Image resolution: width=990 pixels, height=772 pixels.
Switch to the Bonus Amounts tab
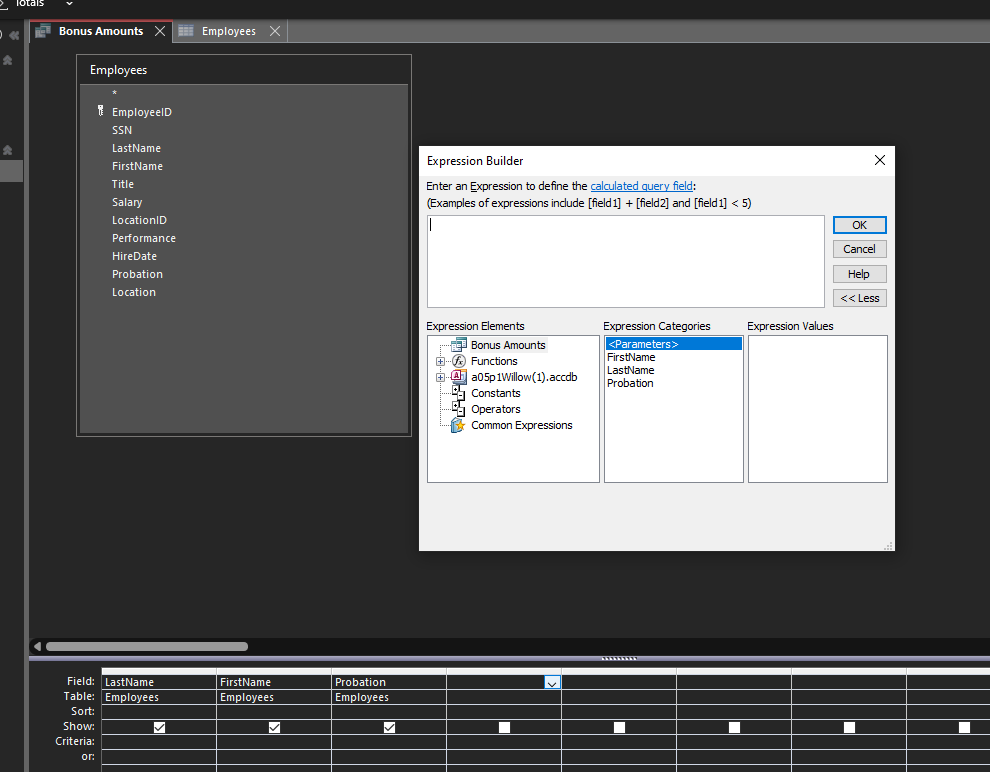point(101,31)
